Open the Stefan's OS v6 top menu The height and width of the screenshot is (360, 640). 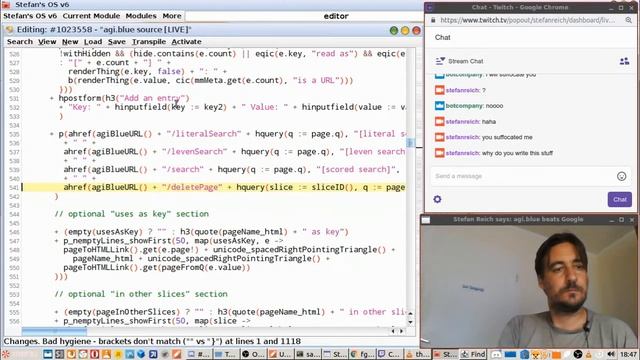pos(30,16)
